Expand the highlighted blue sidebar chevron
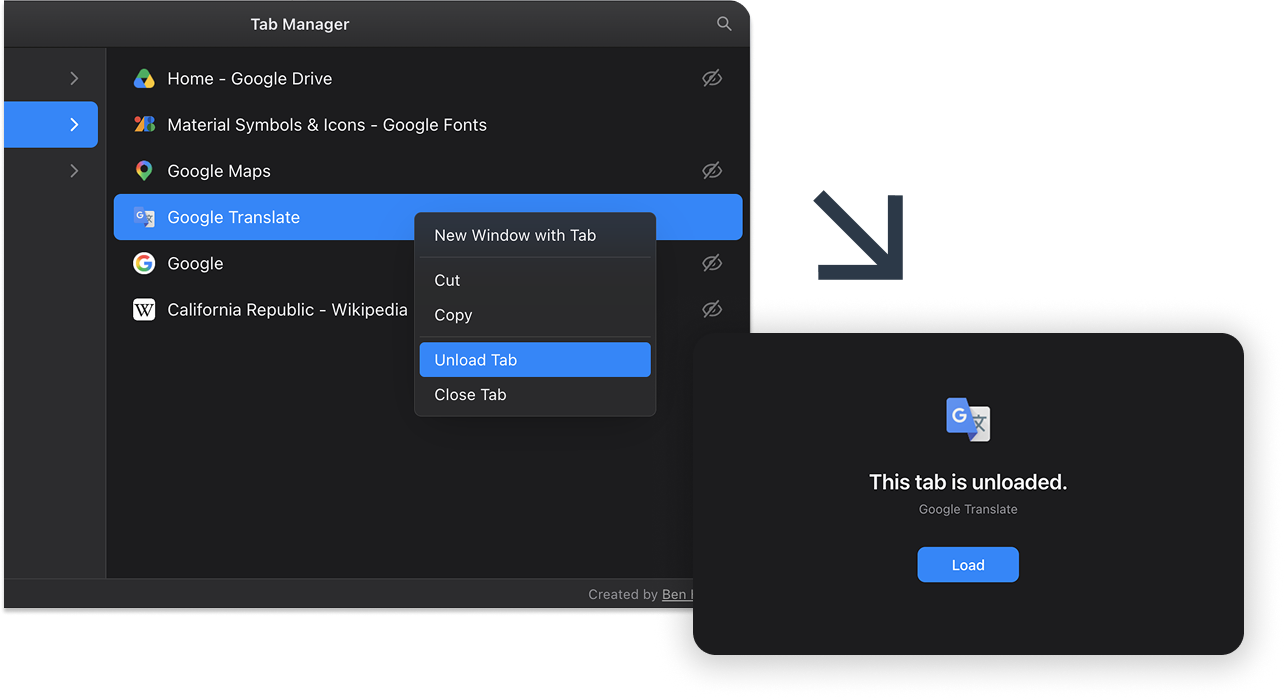The width and height of the screenshot is (1285, 700). (74, 125)
